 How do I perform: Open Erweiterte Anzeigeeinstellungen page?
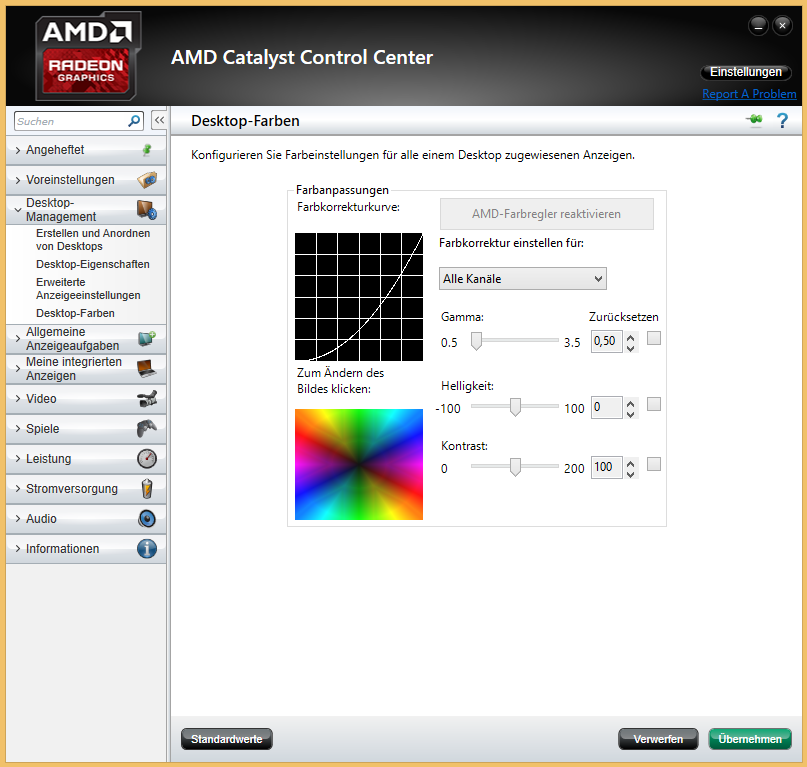(x=88, y=289)
